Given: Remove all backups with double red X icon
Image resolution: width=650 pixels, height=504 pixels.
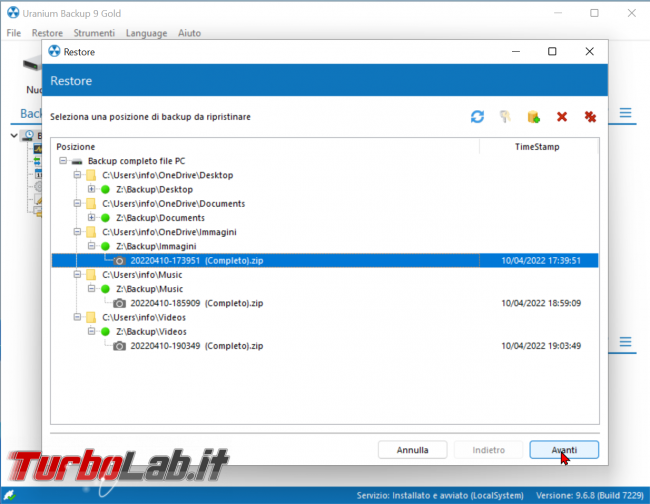Looking at the screenshot, I should click(x=590, y=117).
